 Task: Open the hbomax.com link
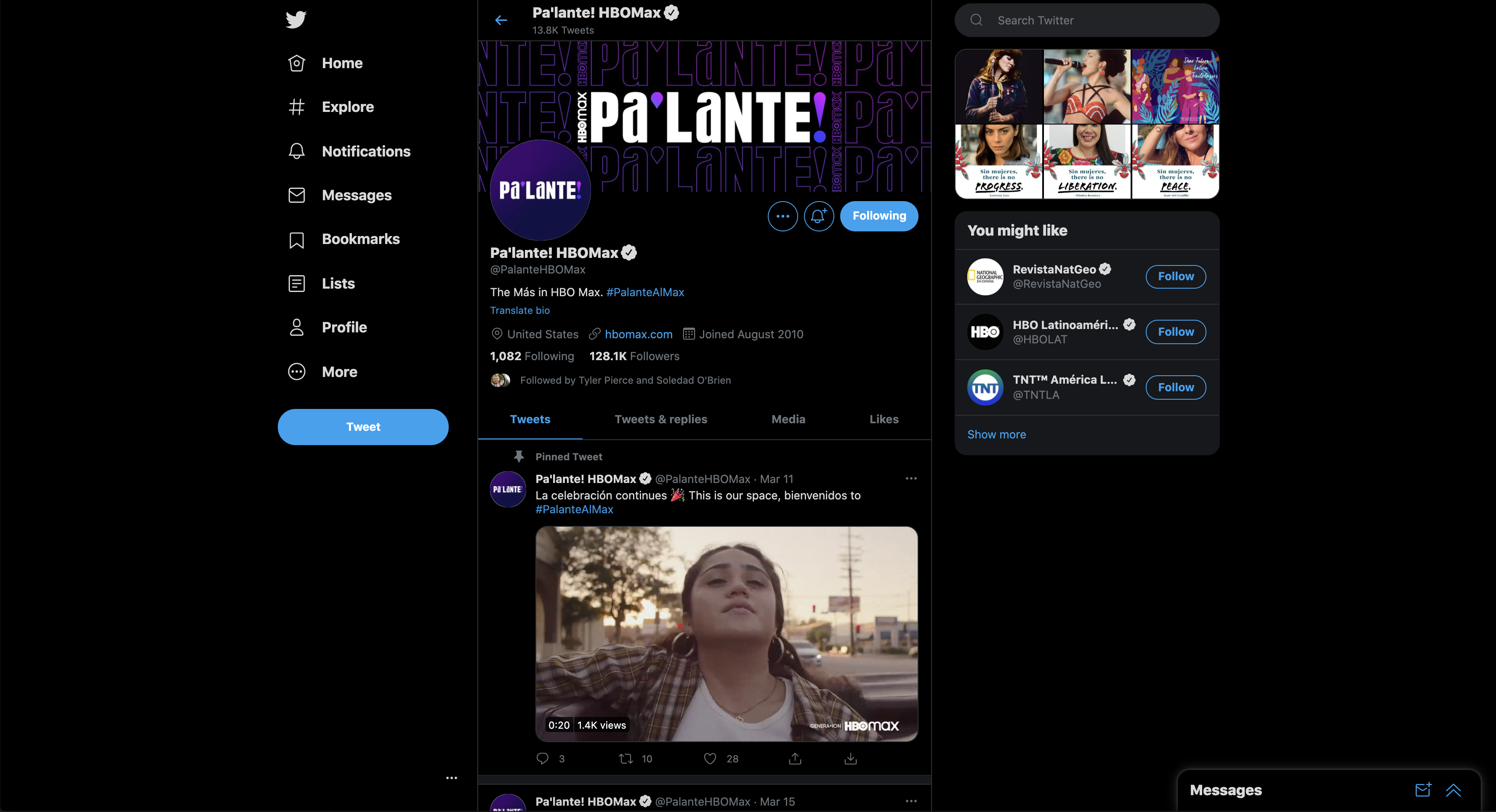pyautogui.click(x=638, y=334)
